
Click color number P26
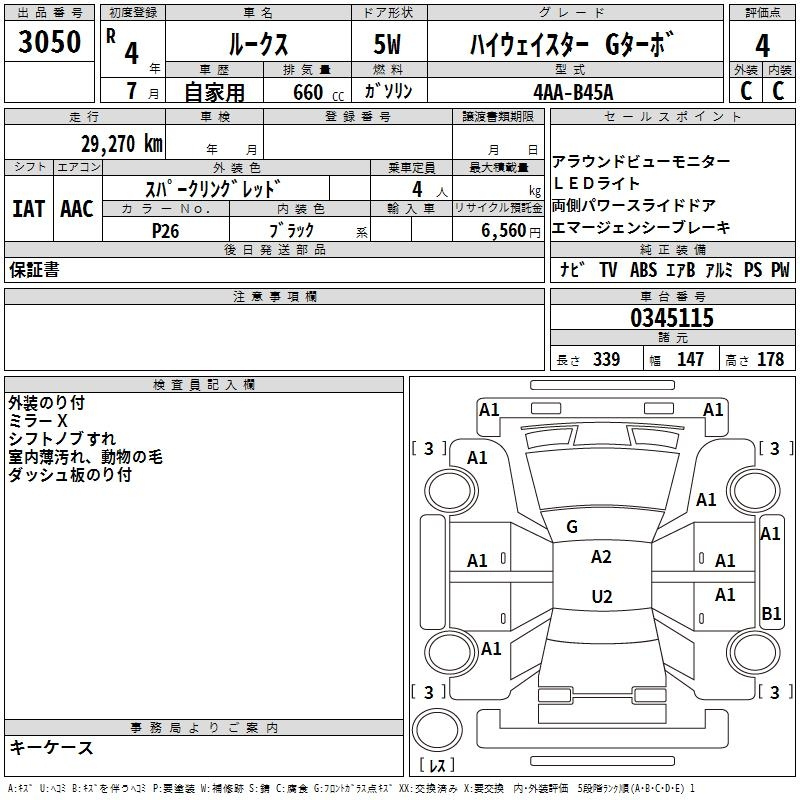(165, 231)
